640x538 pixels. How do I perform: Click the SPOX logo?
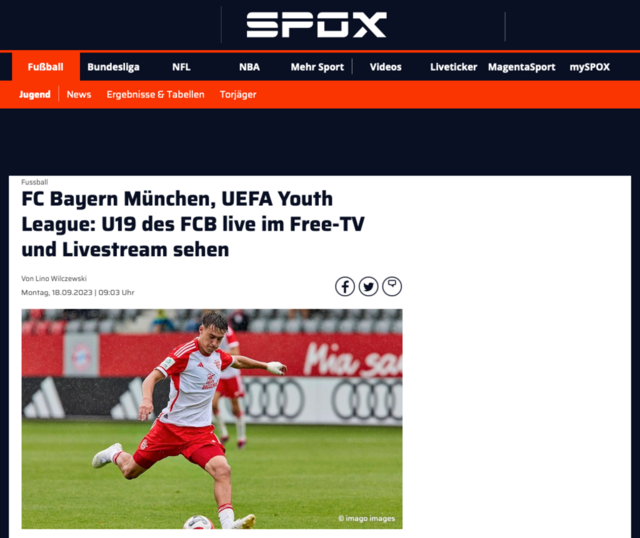click(316, 25)
